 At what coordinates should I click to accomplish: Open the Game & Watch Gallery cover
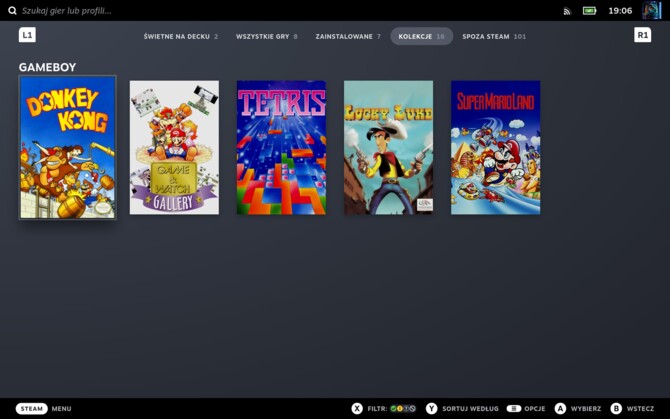(174, 147)
